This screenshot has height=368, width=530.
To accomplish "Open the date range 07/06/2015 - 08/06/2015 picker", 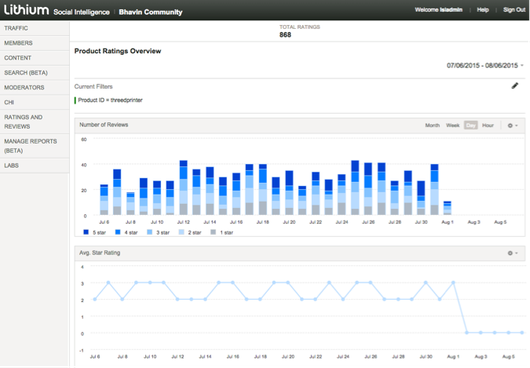I will point(485,66).
